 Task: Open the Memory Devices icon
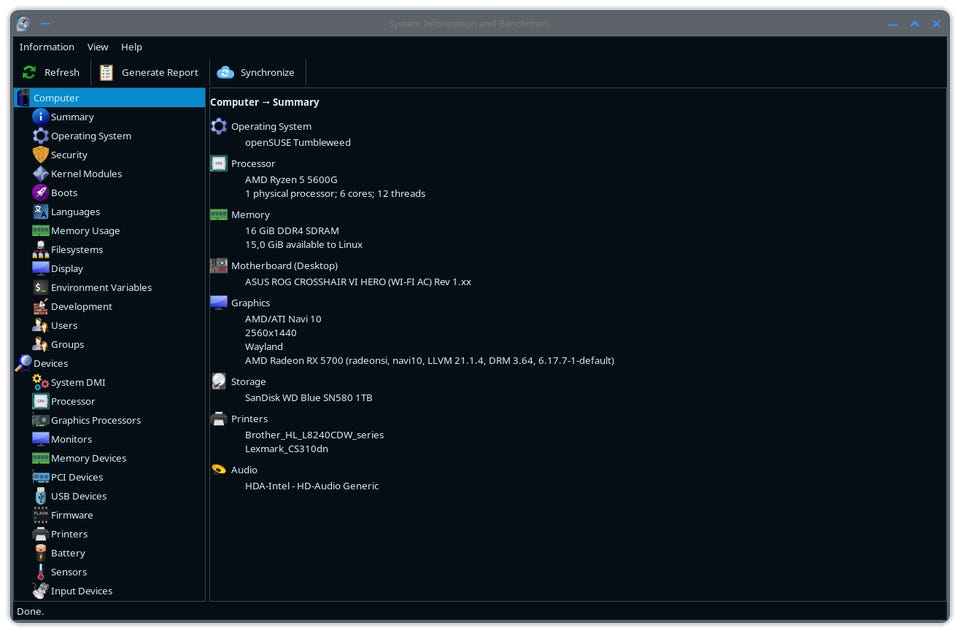click(40, 458)
